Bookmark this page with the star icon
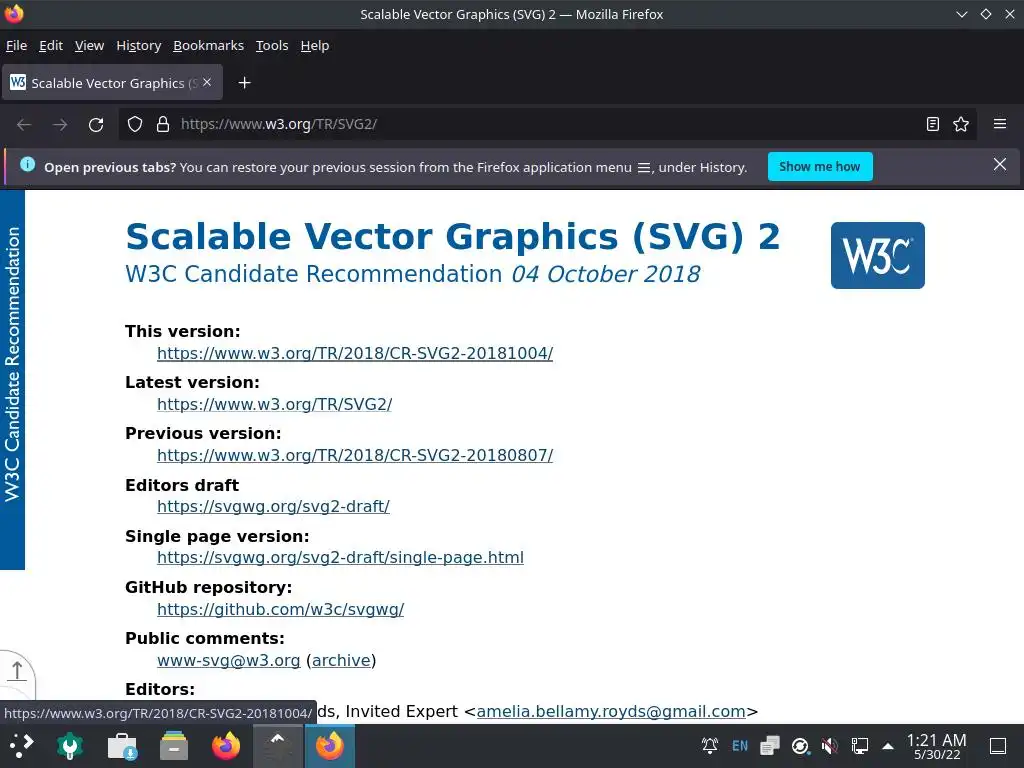 coord(961,124)
